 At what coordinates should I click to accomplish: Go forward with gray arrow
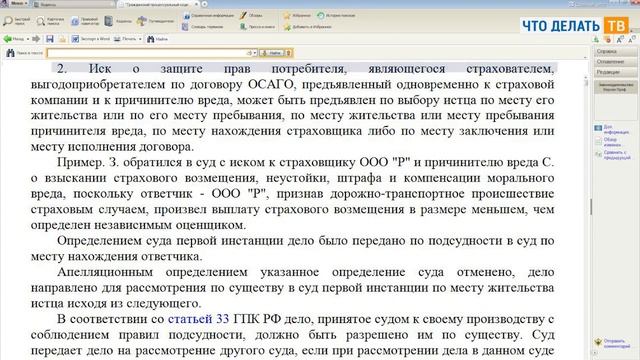(x=36, y=39)
